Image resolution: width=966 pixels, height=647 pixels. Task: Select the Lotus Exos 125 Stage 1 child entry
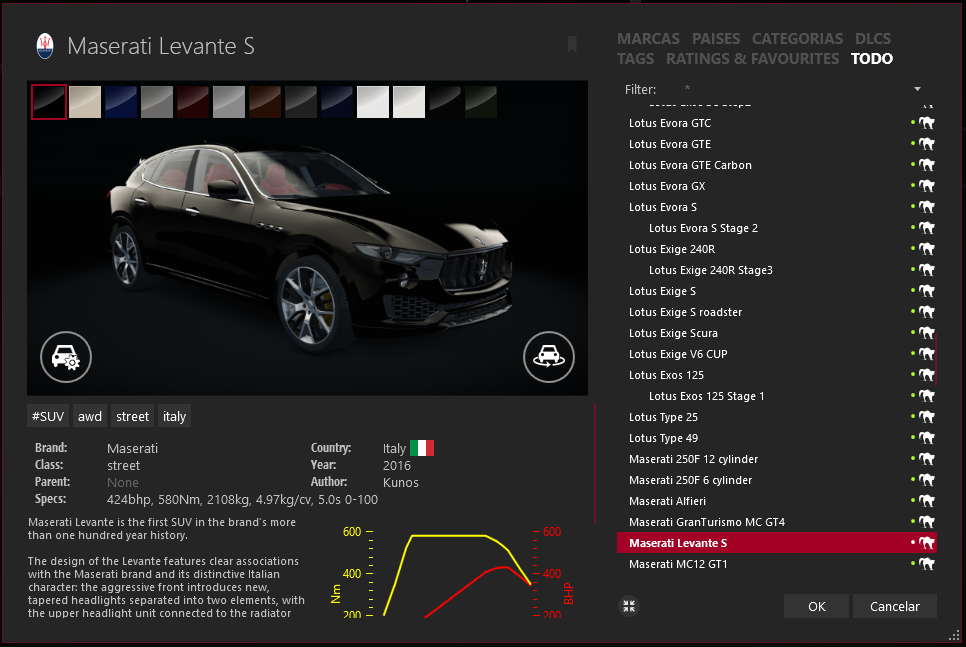(706, 396)
